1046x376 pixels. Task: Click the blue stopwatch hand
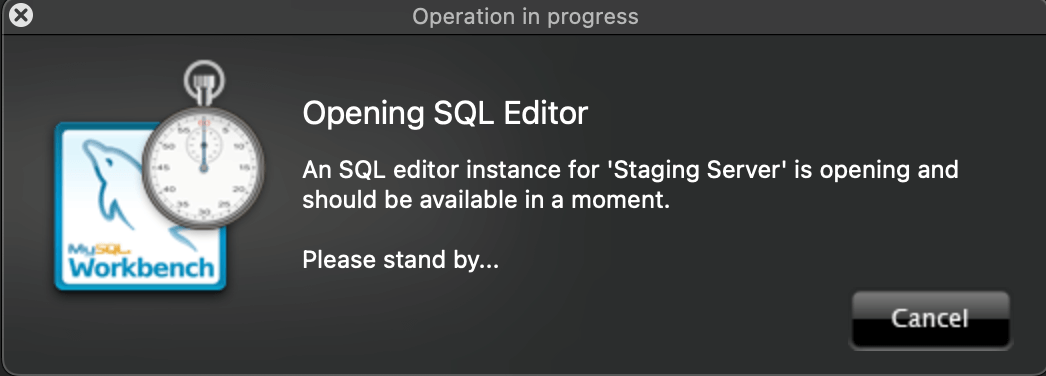click(204, 145)
